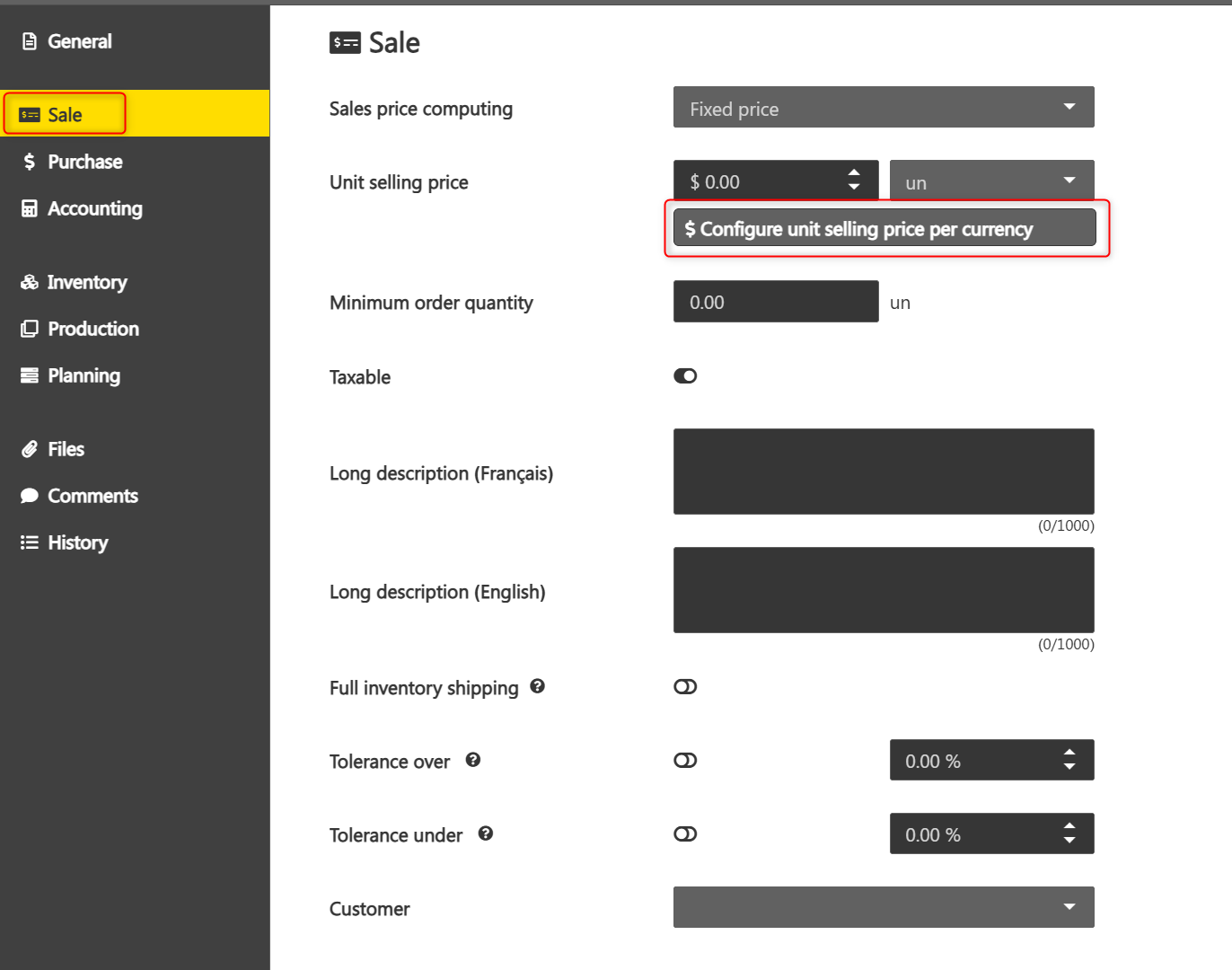
Task: Click the Production icon in sidebar
Action: point(30,329)
